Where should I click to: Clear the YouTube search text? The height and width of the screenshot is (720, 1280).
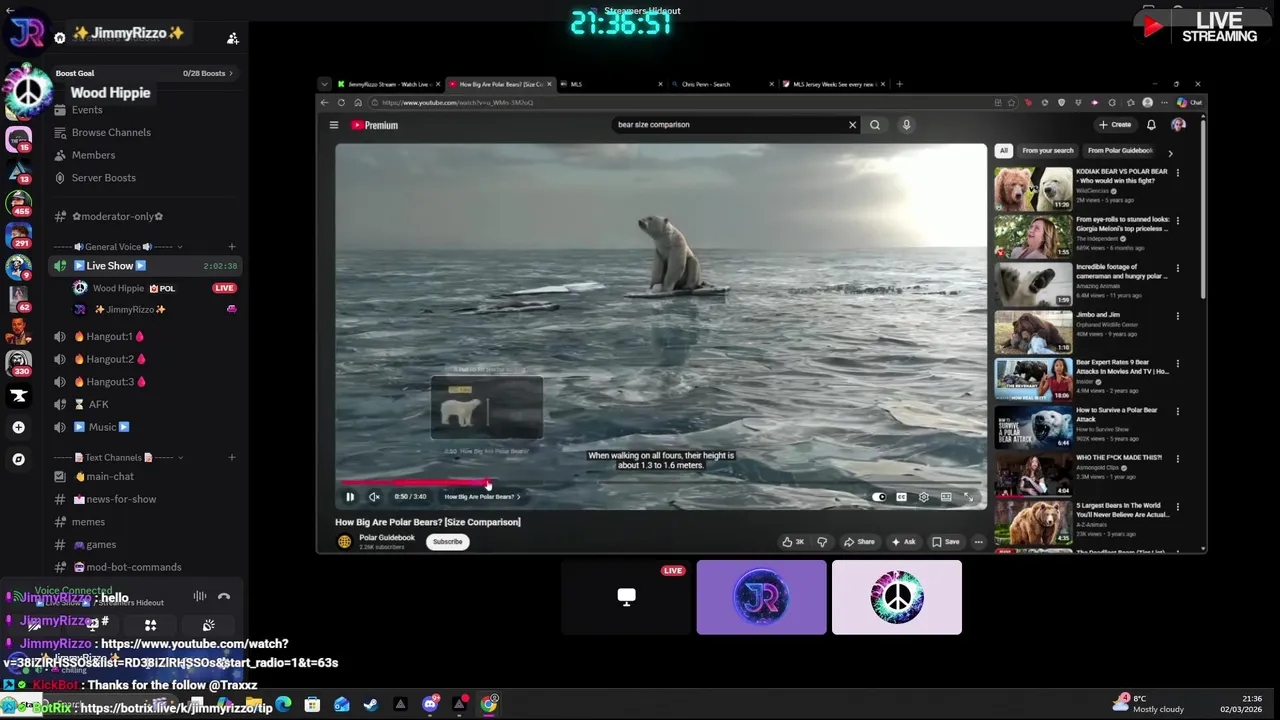(852, 125)
